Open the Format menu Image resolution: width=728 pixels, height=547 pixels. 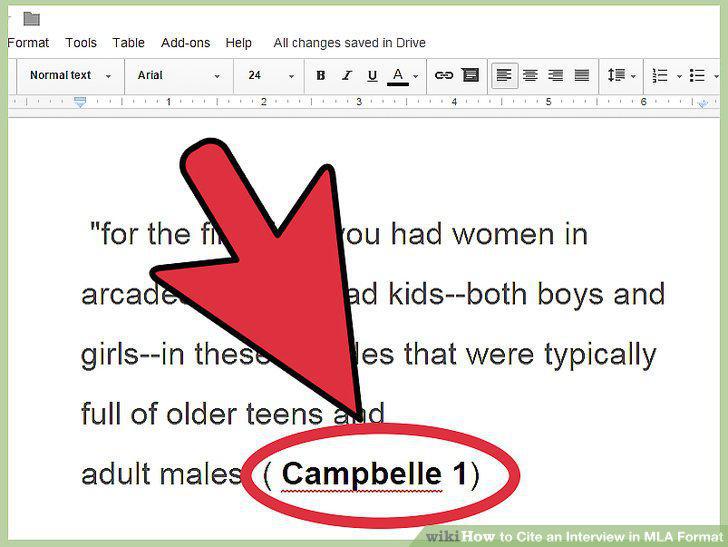[28, 43]
